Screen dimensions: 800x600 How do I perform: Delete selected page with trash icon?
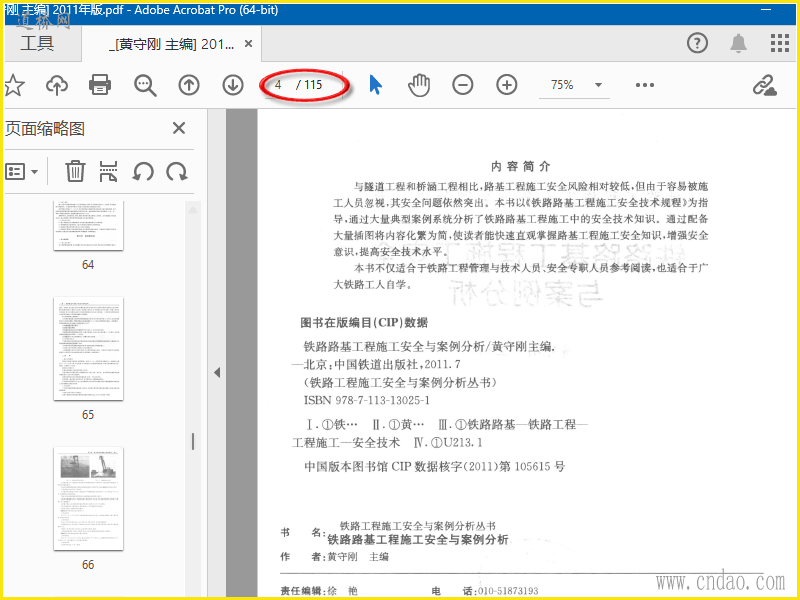click(x=75, y=171)
